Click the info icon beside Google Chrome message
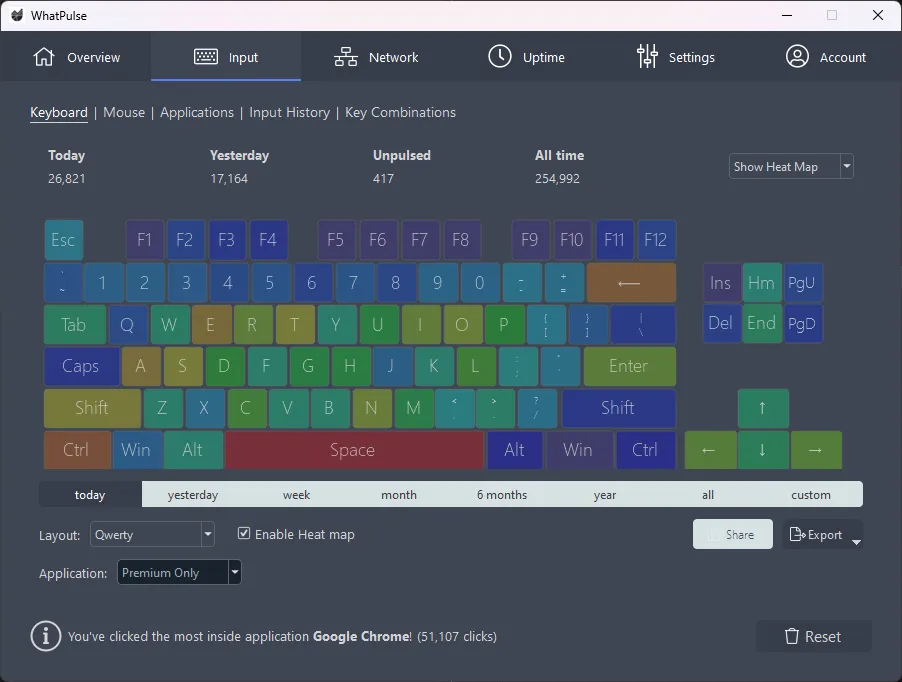 (46, 636)
